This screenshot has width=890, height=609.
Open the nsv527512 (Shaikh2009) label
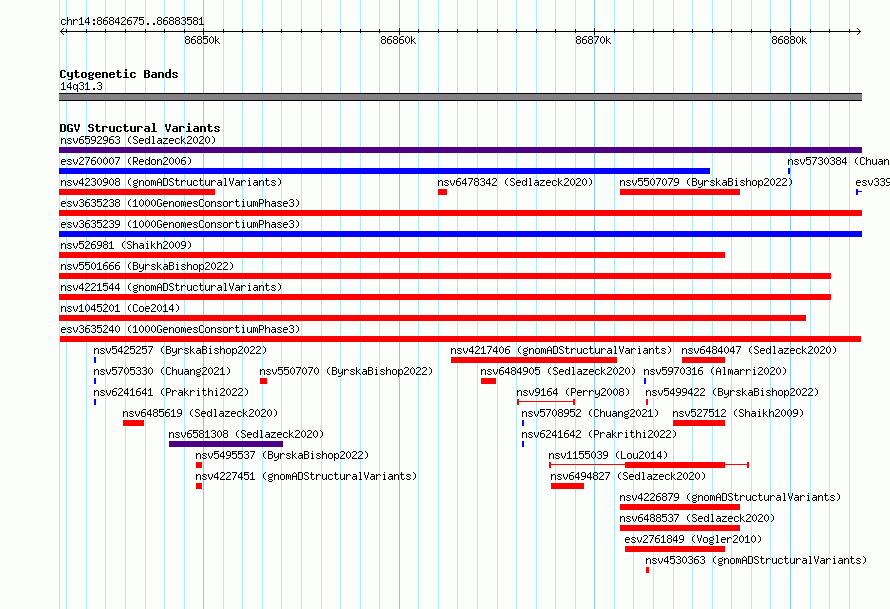[738, 413]
